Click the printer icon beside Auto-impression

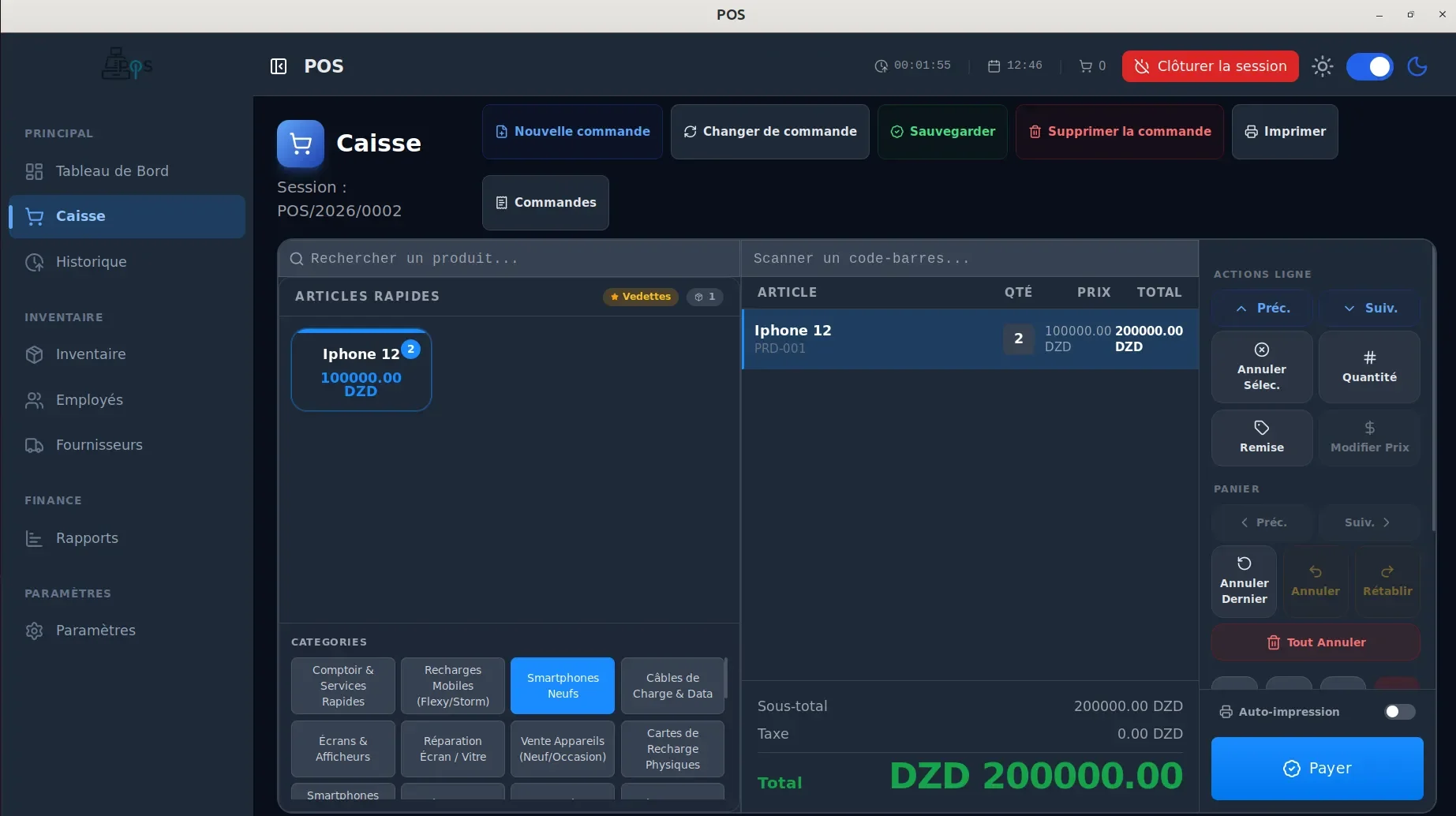tap(1226, 712)
